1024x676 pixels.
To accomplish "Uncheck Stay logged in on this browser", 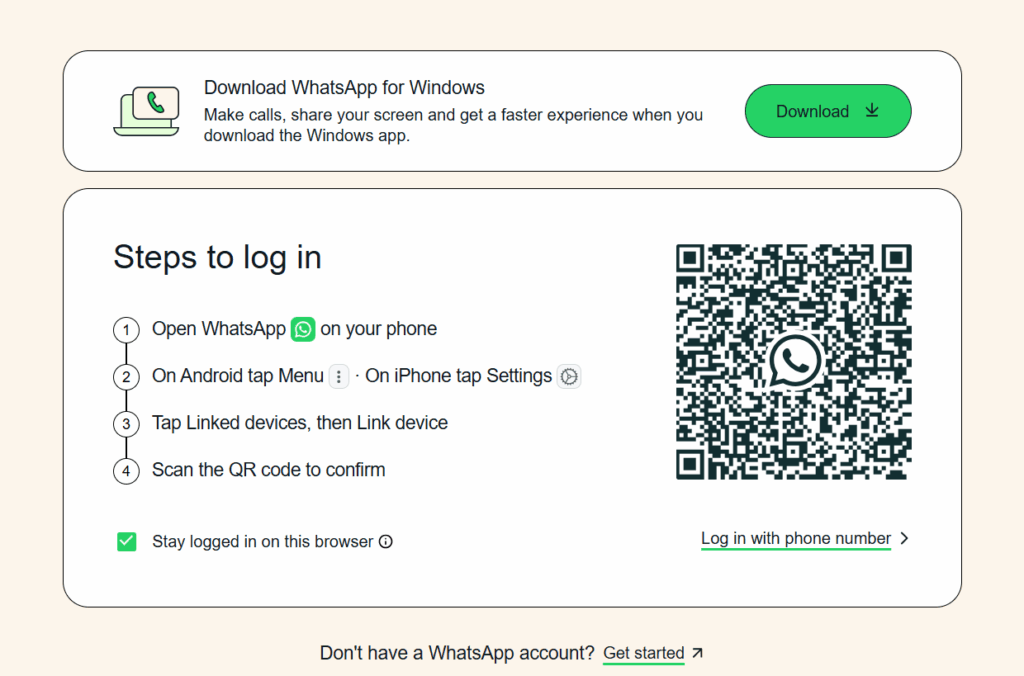I will pyautogui.click(x=127, y=541).
